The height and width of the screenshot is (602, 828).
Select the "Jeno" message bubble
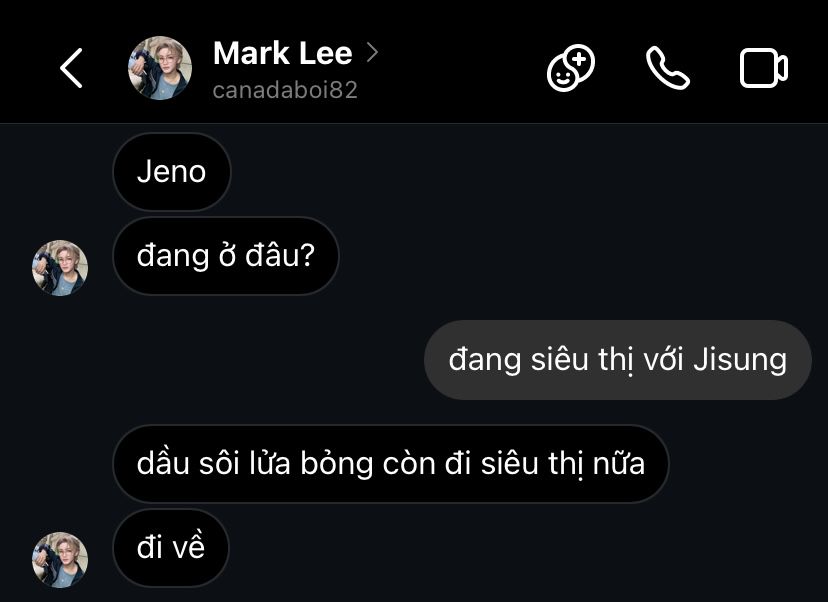[x=172, y=172]
